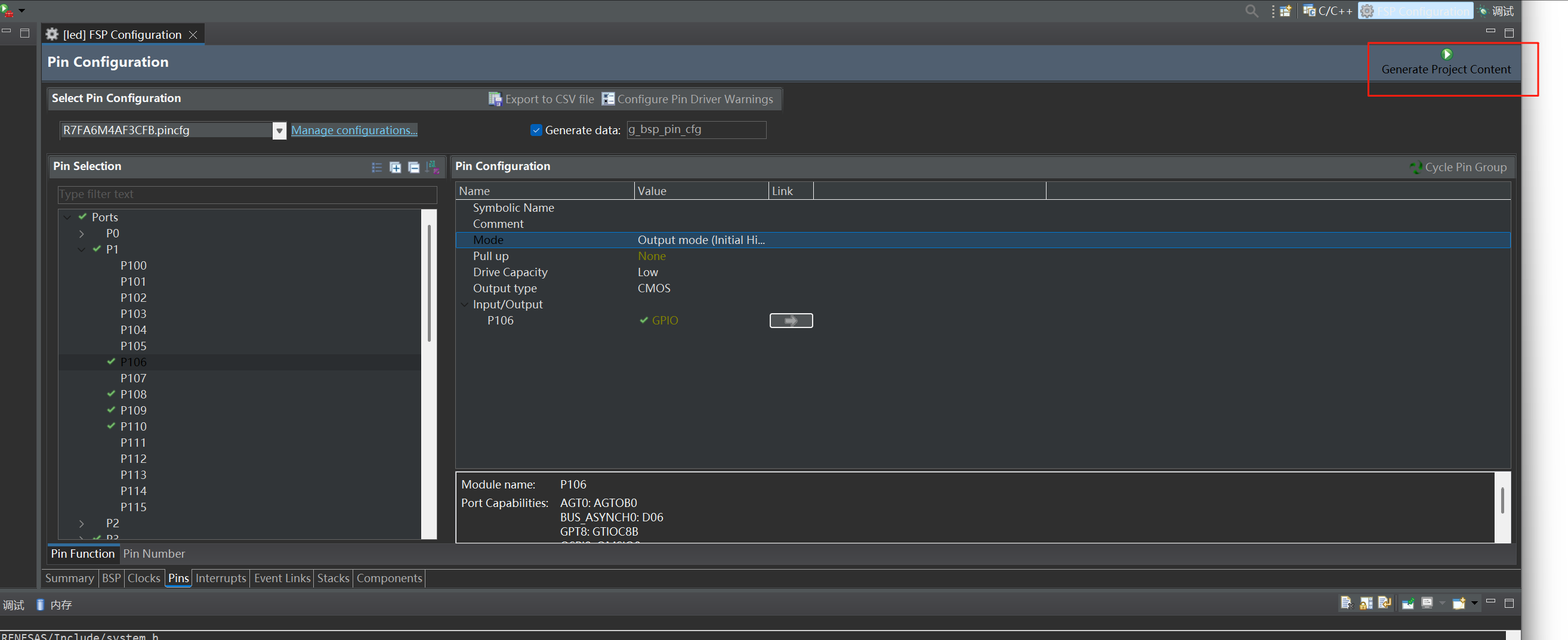Screen dimensions: 1568x640
Task: Click Expand All in Pin Selection toolbar
Action: (x=395, y=167)
